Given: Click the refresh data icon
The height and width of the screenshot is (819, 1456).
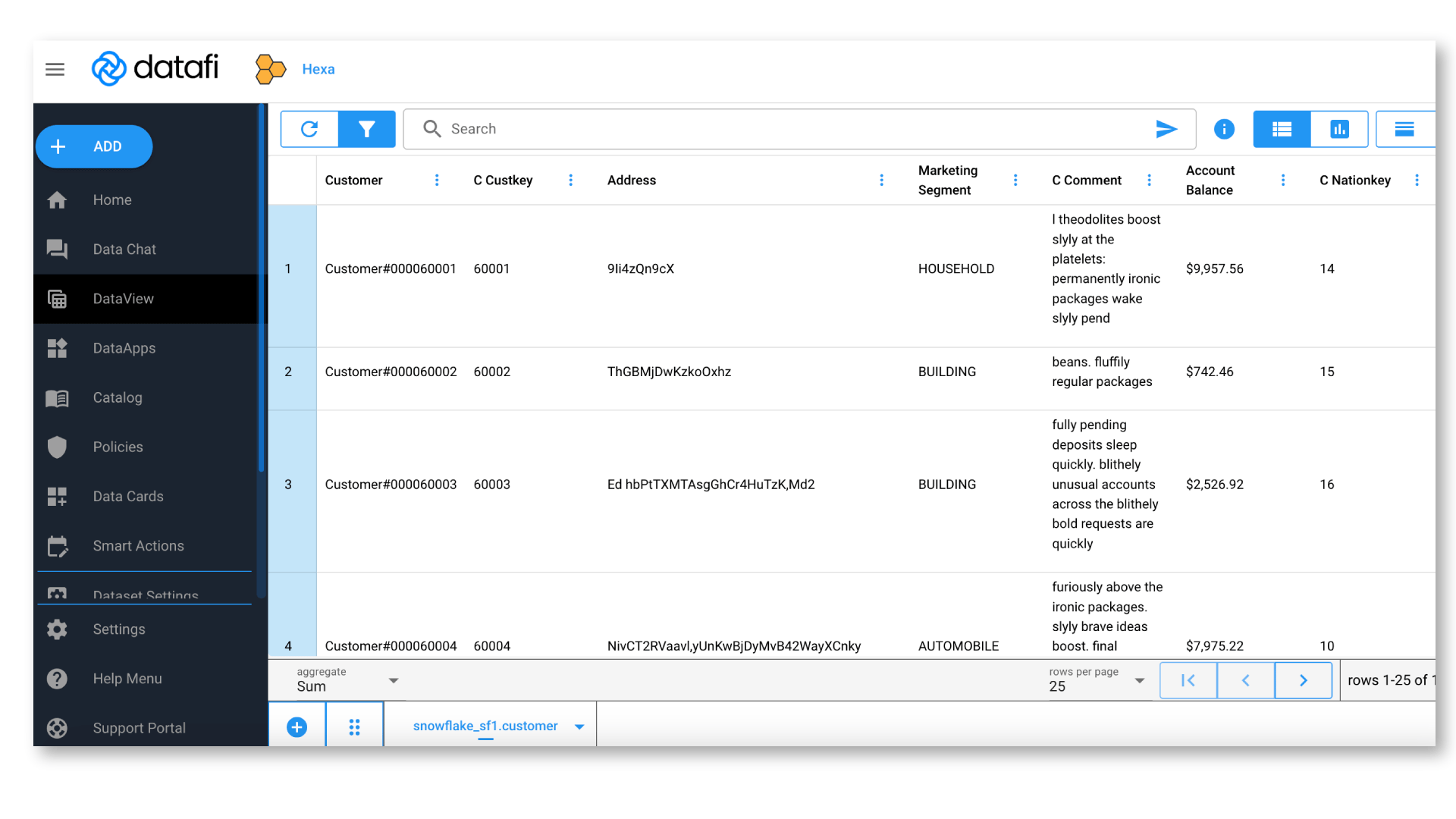Looking at the screenshot, I should (309, 129).
